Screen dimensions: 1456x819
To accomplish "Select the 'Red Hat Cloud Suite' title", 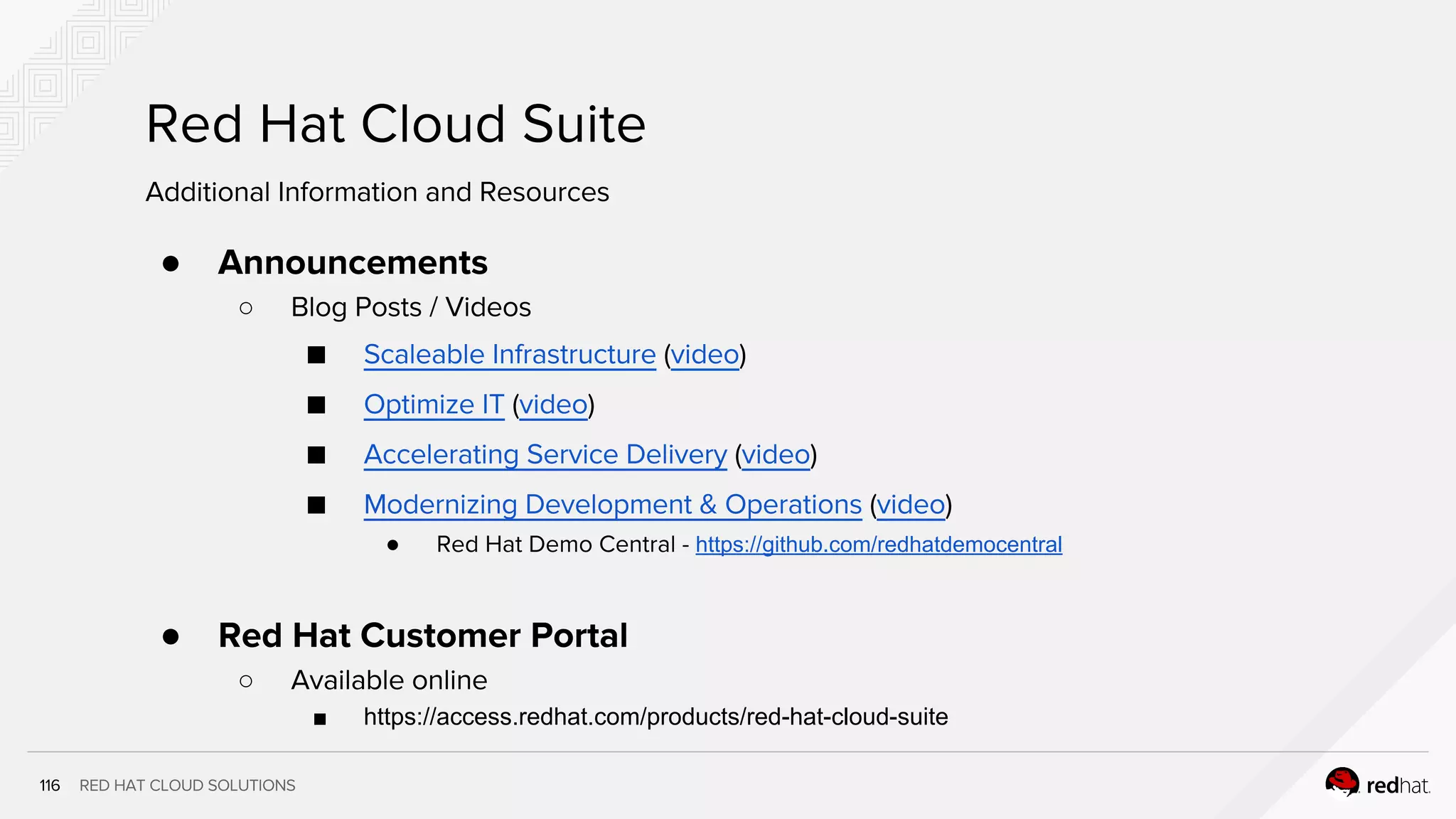I will pyautogui.click(x=396, y=124).
